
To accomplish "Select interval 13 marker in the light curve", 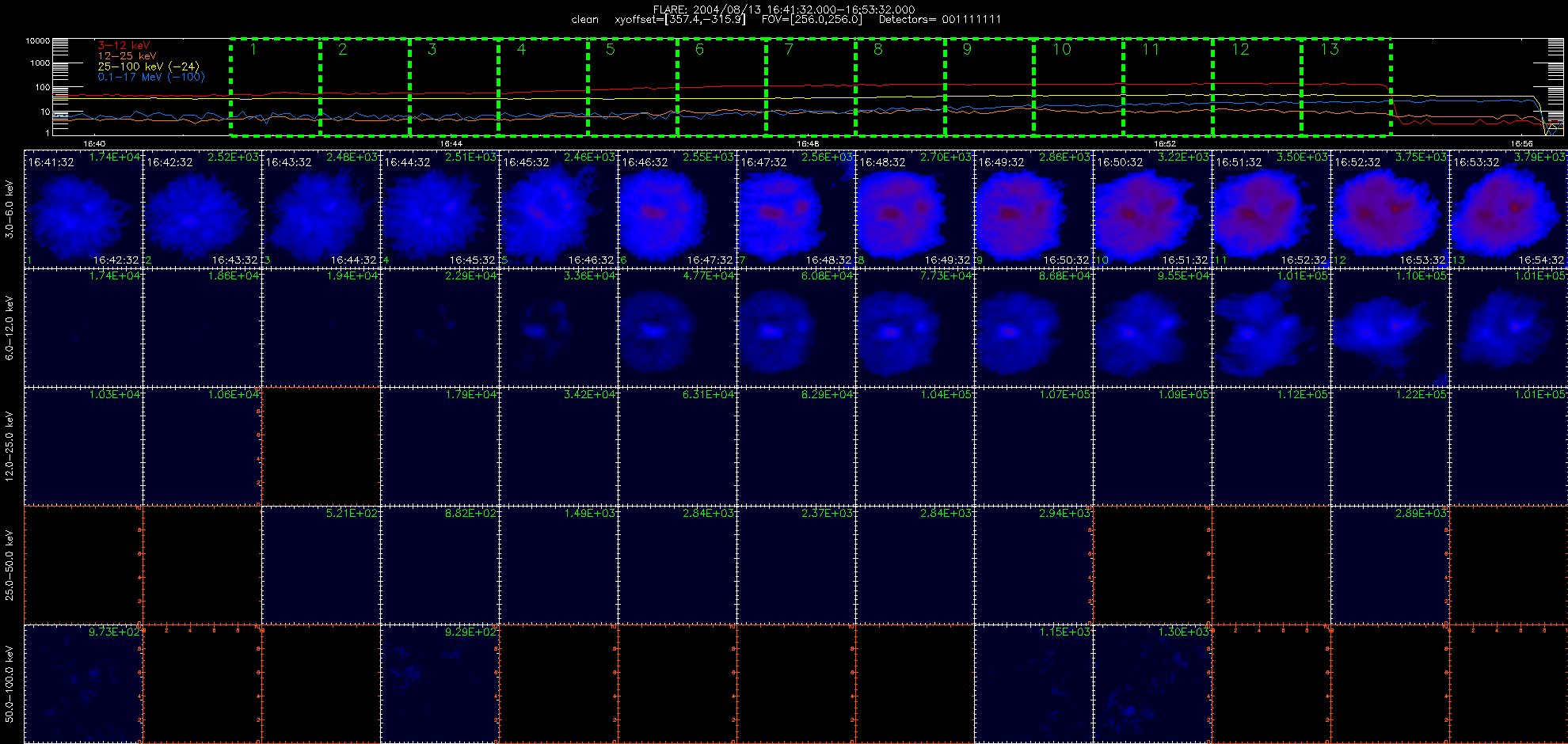I will tap(1330, 50).
